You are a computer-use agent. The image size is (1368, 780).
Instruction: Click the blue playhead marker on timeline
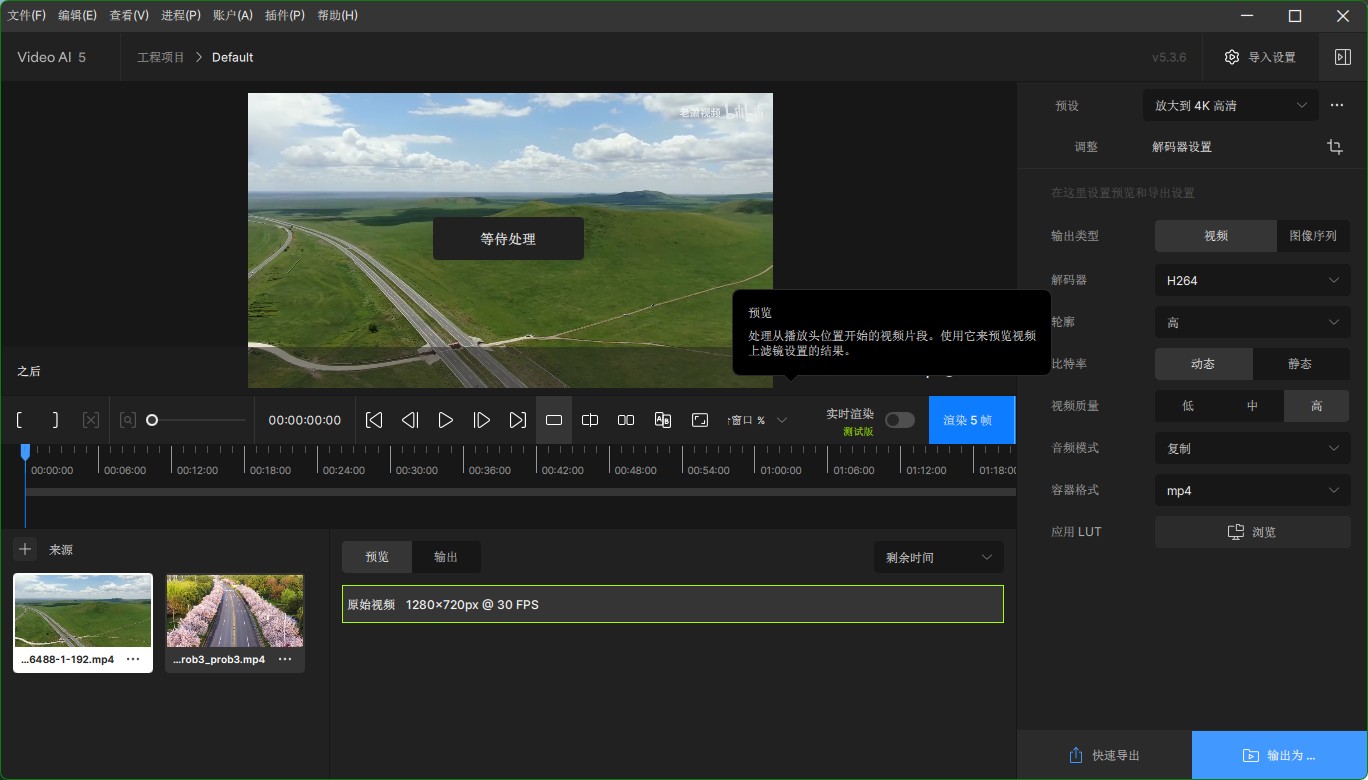(x=25, y=452)
